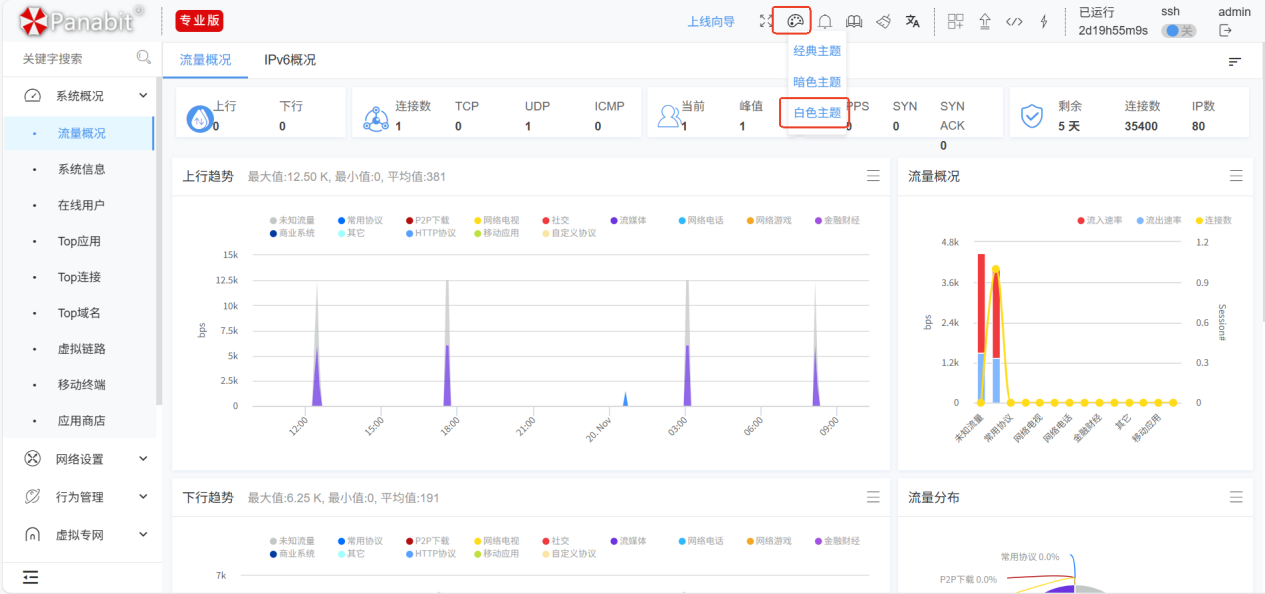Toggle 未知流量 legend in 上行趋势 chart

[x=291, y=220]
